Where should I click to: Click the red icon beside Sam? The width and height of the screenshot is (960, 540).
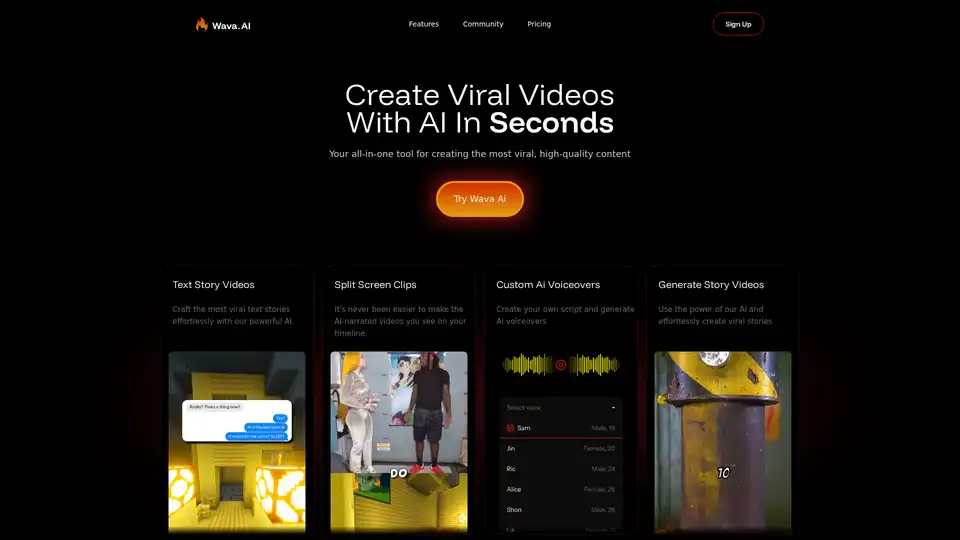(x=510, y=428)
